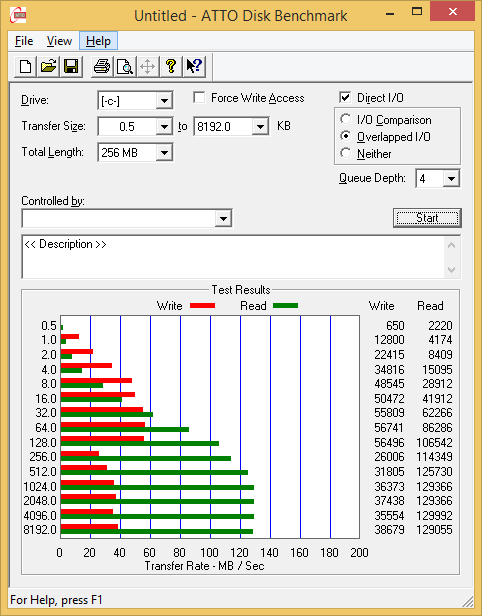Click the Open file folder icon
This screenshot has height=616, width=482.
coord(48,66)
